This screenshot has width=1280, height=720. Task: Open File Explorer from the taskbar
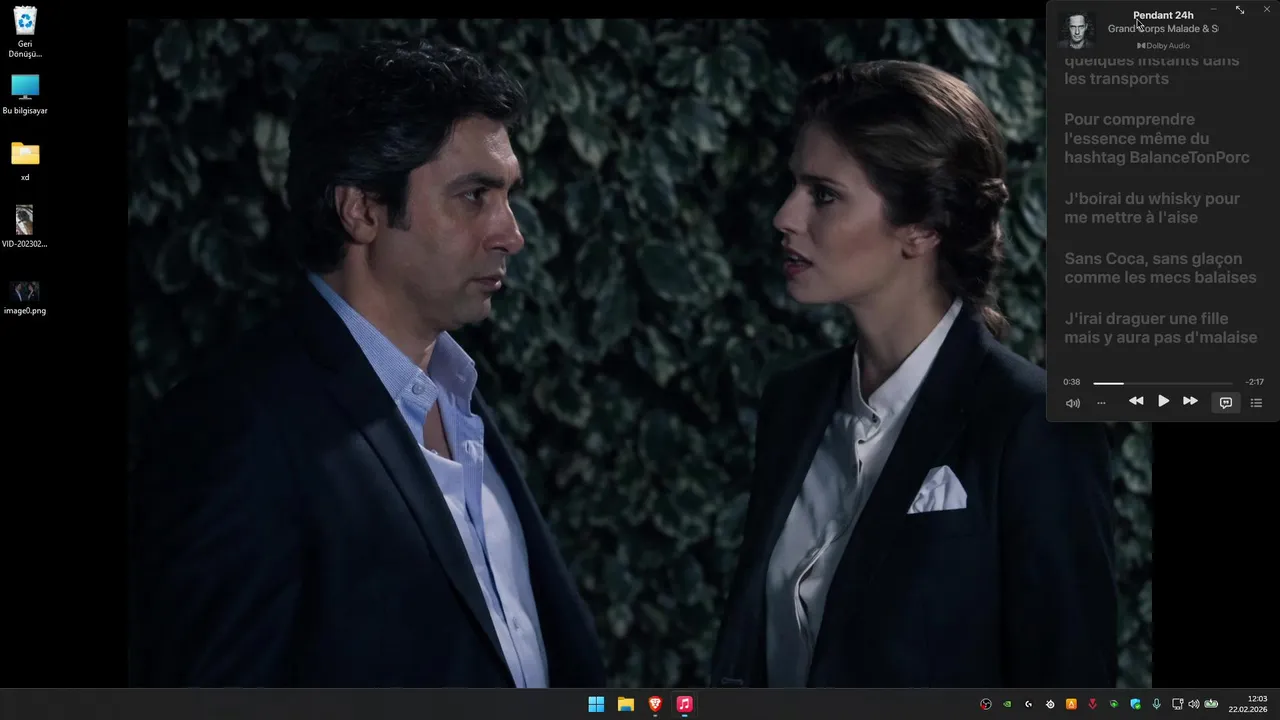625,704
